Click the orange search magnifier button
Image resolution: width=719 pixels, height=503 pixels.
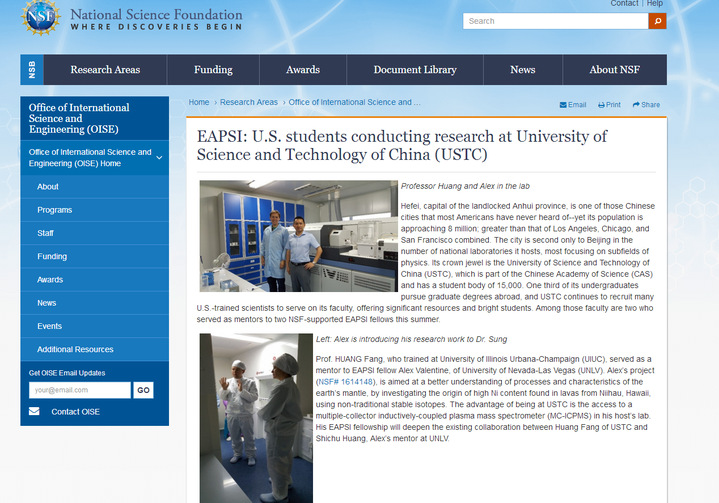click(x=657, y=21)
